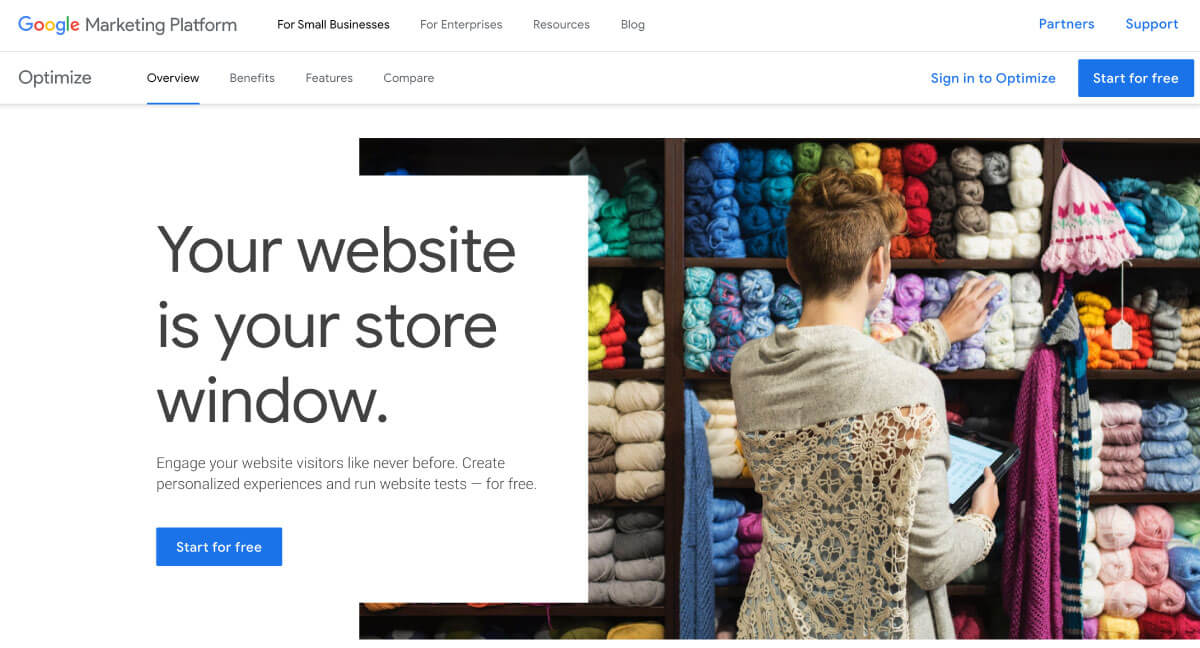Open the Partners link
1200x648 pixels.
point(1066,24)
